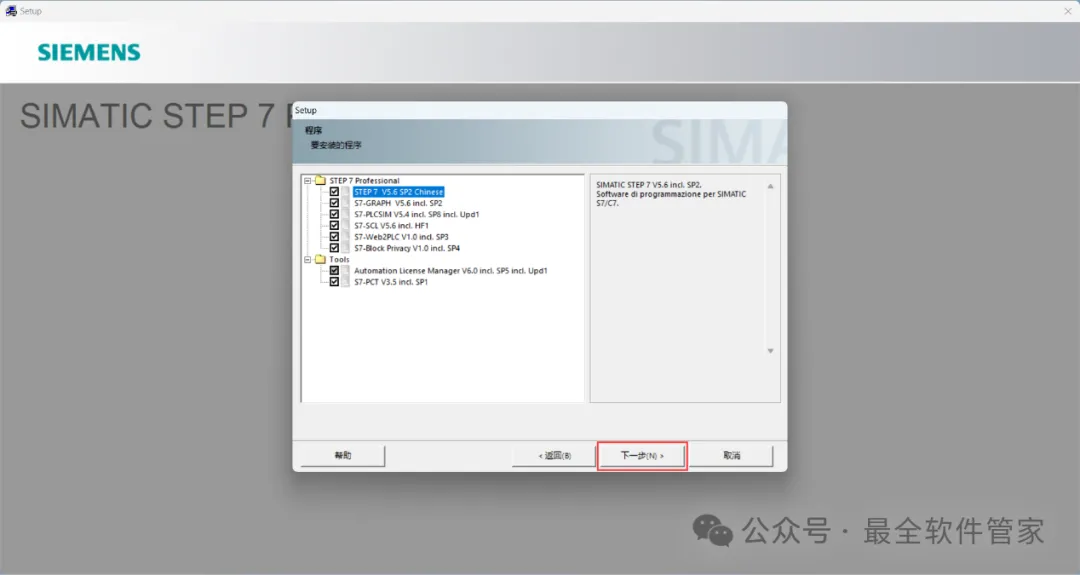
Task: Select Automation License Manager V6.0 entry
Action: 450,271
